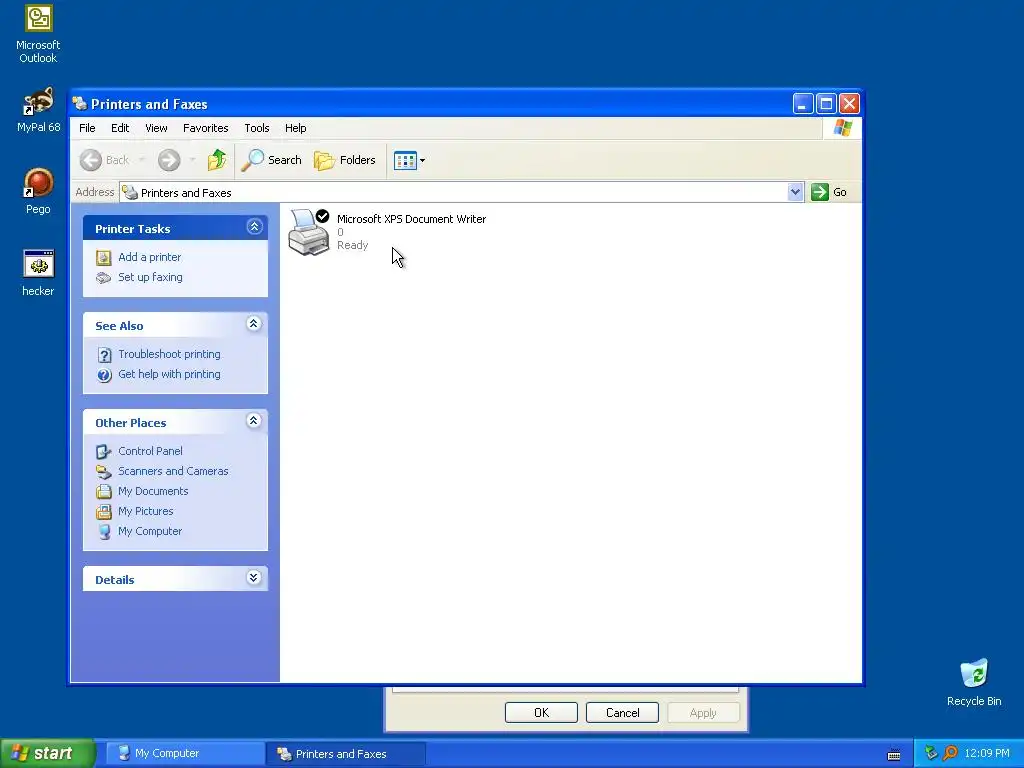Image resolution: width=1024 pixels, height=768 pixels.
Task: Click the Back navigation button
Action: (x=106, y=160)
